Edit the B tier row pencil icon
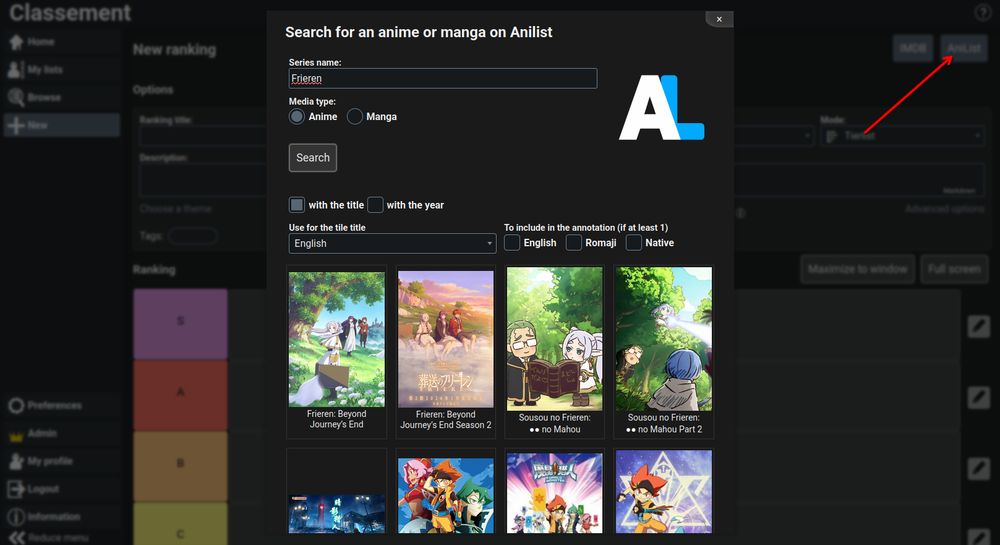Viewport: 1000px width, 545px height. click(x=978, y=469)
